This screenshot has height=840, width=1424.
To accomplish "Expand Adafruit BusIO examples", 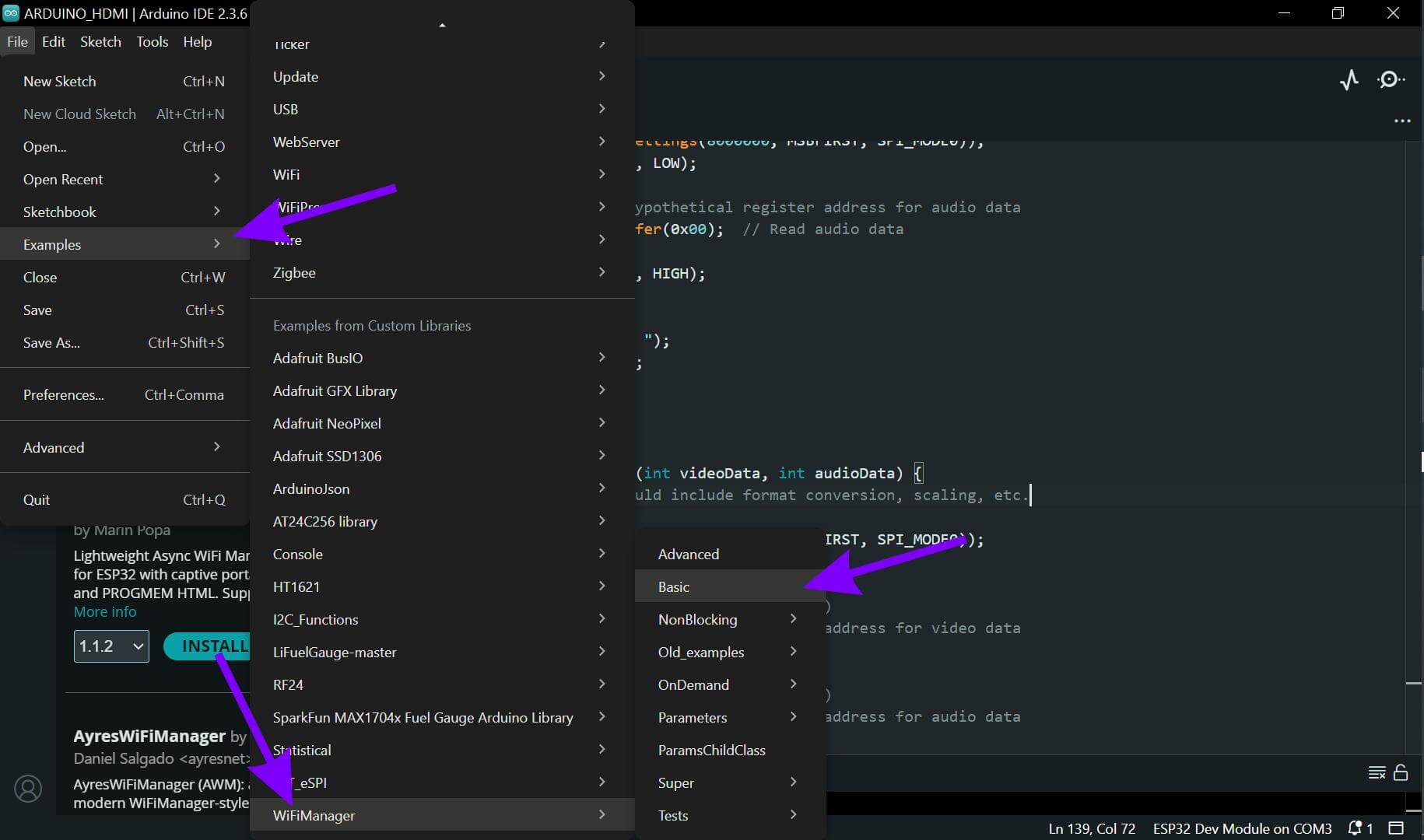I will 442,359.
